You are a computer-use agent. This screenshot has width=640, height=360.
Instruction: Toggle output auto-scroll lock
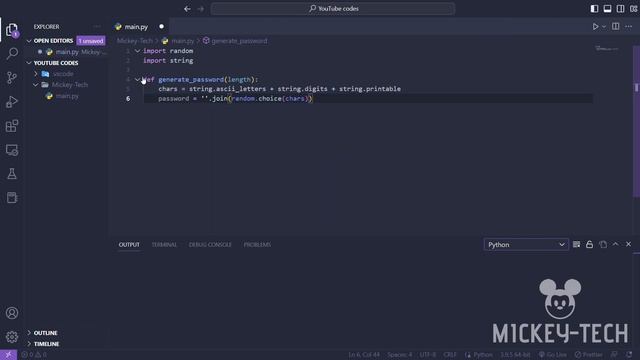point(589,244)
